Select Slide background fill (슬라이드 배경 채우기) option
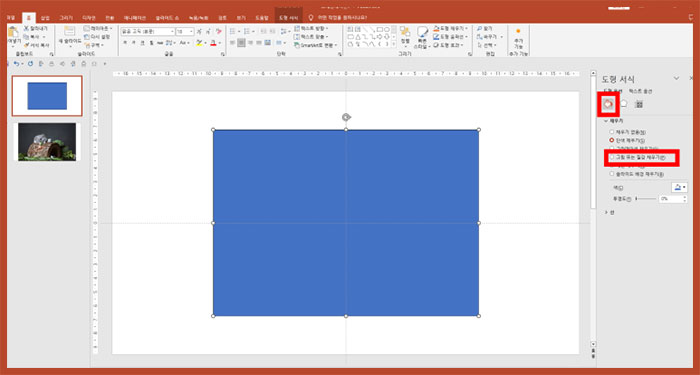700x375 pixels. [x=612, y=174]
